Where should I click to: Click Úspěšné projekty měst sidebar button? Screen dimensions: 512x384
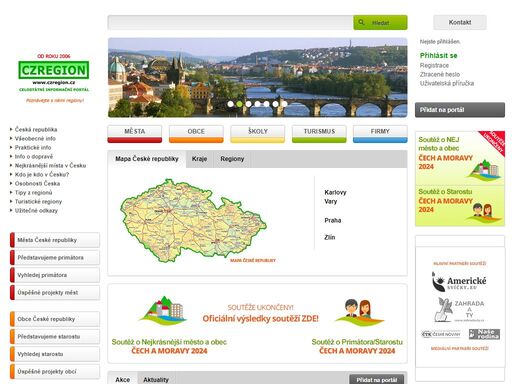tap(55, 293)
